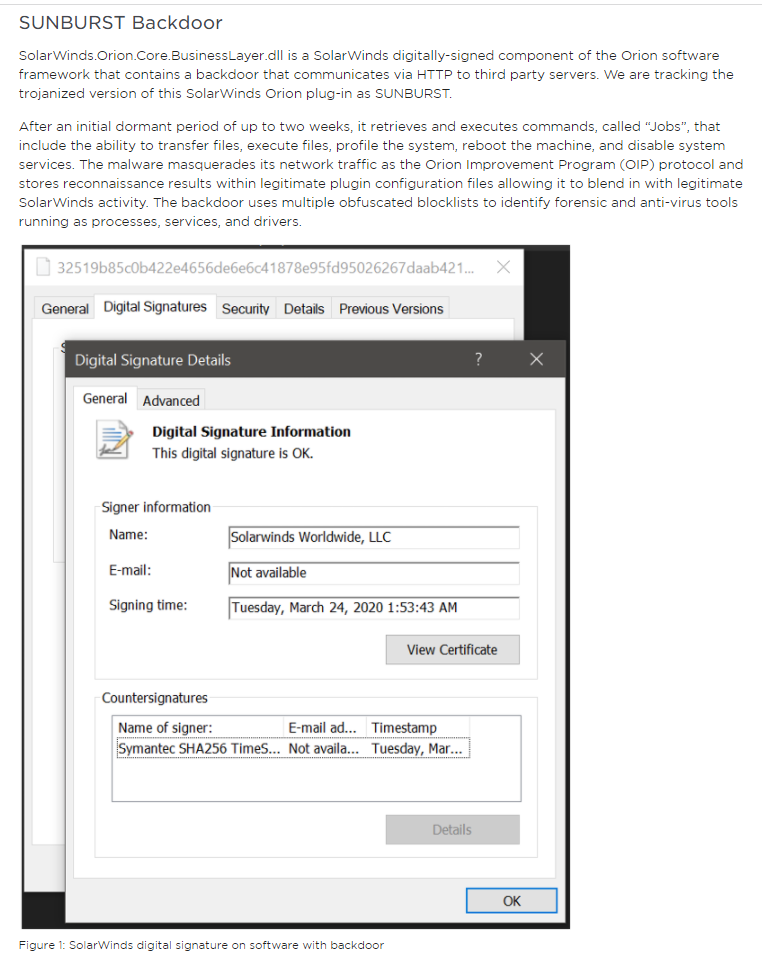Select the Digital Signatures tab
The width and height of the screenshot is (762, 957).
tap(155, 306)
